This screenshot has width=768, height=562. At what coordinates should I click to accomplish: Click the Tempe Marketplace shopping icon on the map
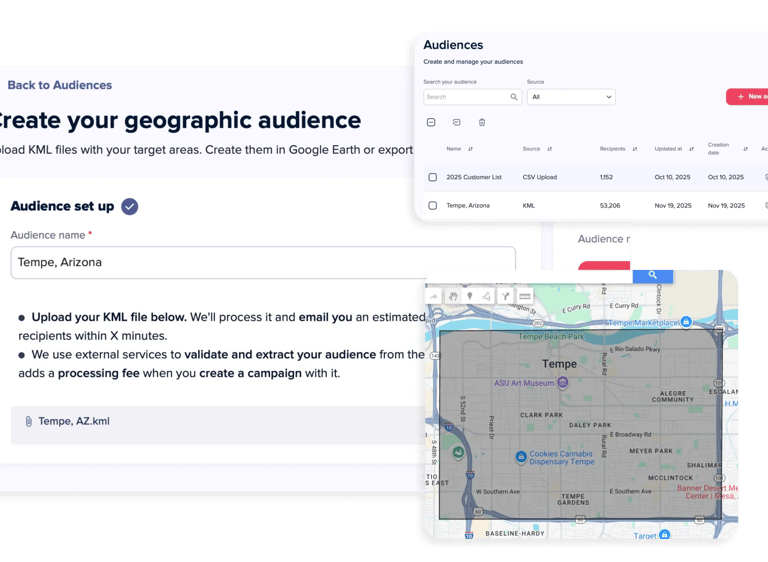tap(686, 322)
